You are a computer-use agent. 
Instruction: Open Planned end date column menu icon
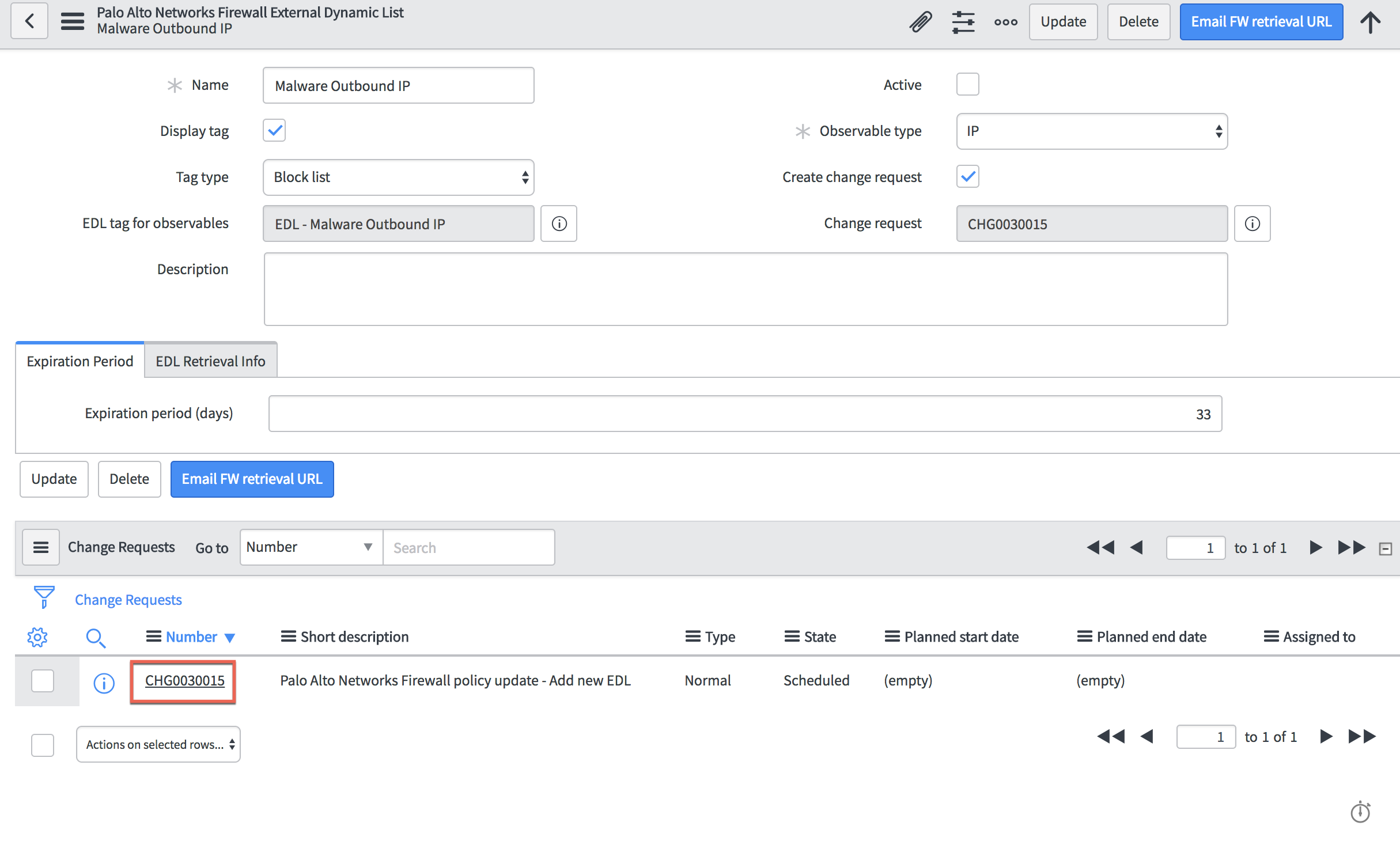1084,637
